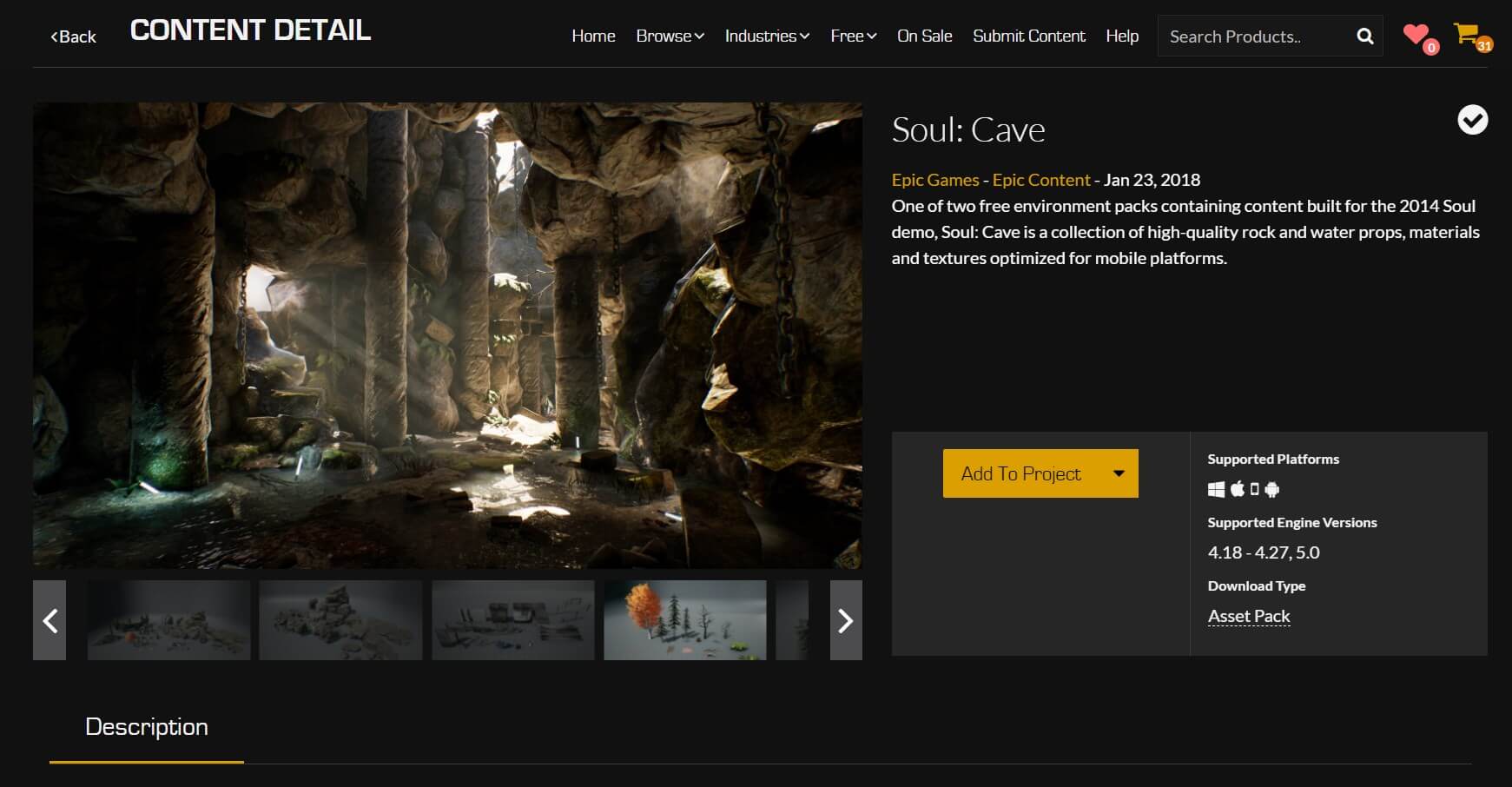This screenshot has height=787, width=1512.
Task: Expand the Industries dropdown menu
Action: (767, 36)
